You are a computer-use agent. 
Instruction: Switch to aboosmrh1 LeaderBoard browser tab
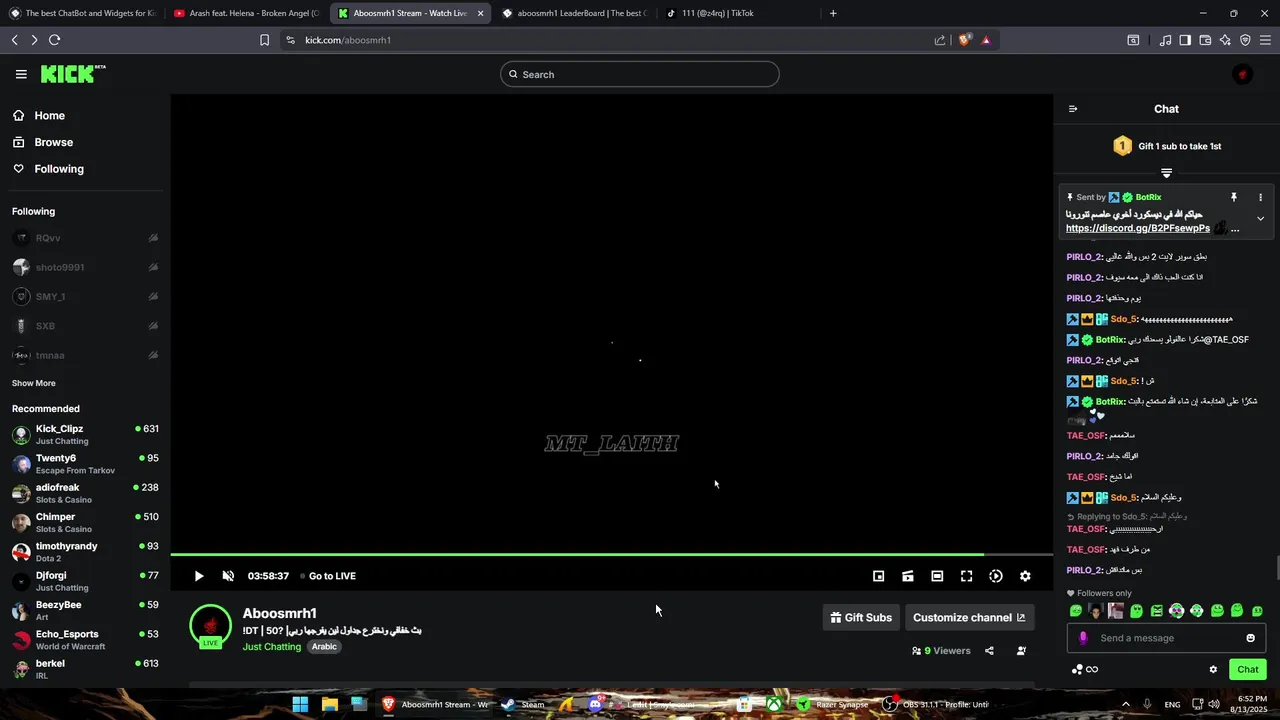click(x=574, y=13)
